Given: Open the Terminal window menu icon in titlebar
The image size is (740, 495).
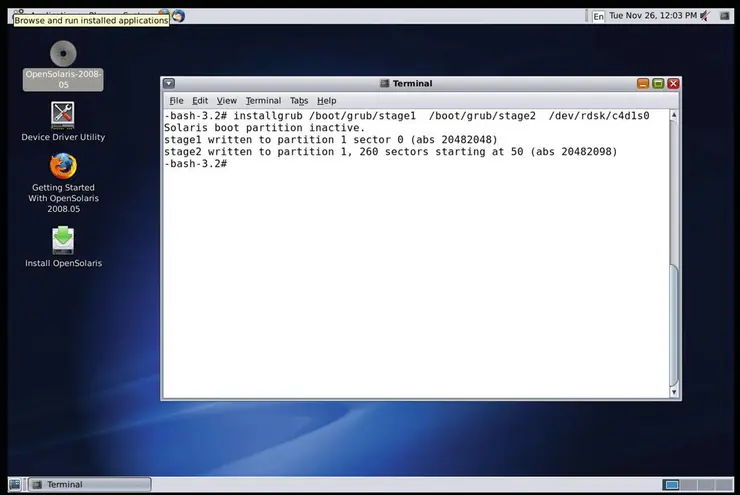Looking at the screenshot, I should (169, 84).
